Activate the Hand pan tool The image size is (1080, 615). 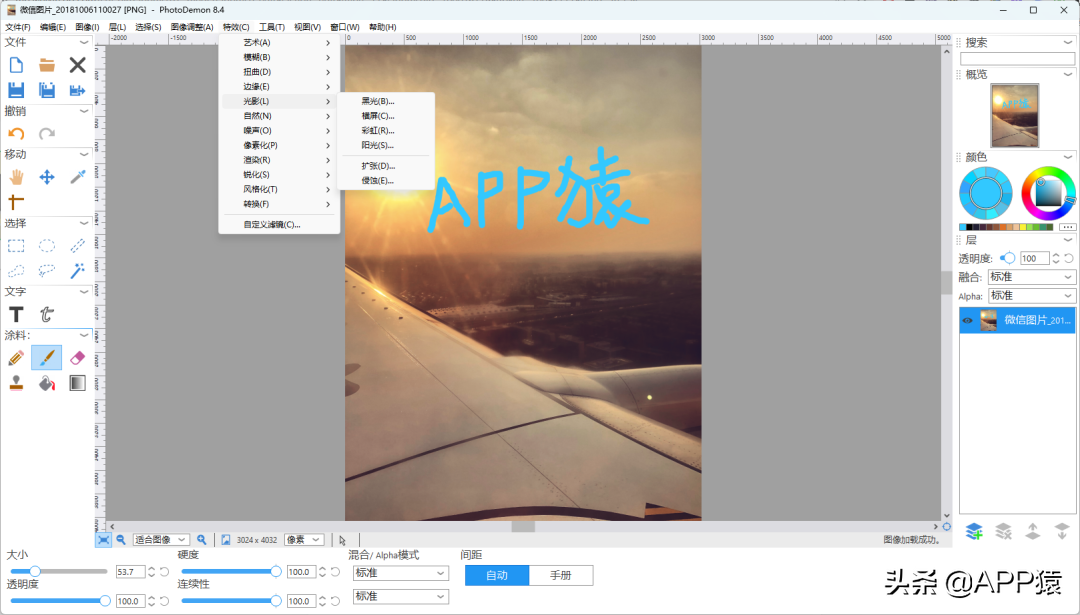[x=16, y=177]
